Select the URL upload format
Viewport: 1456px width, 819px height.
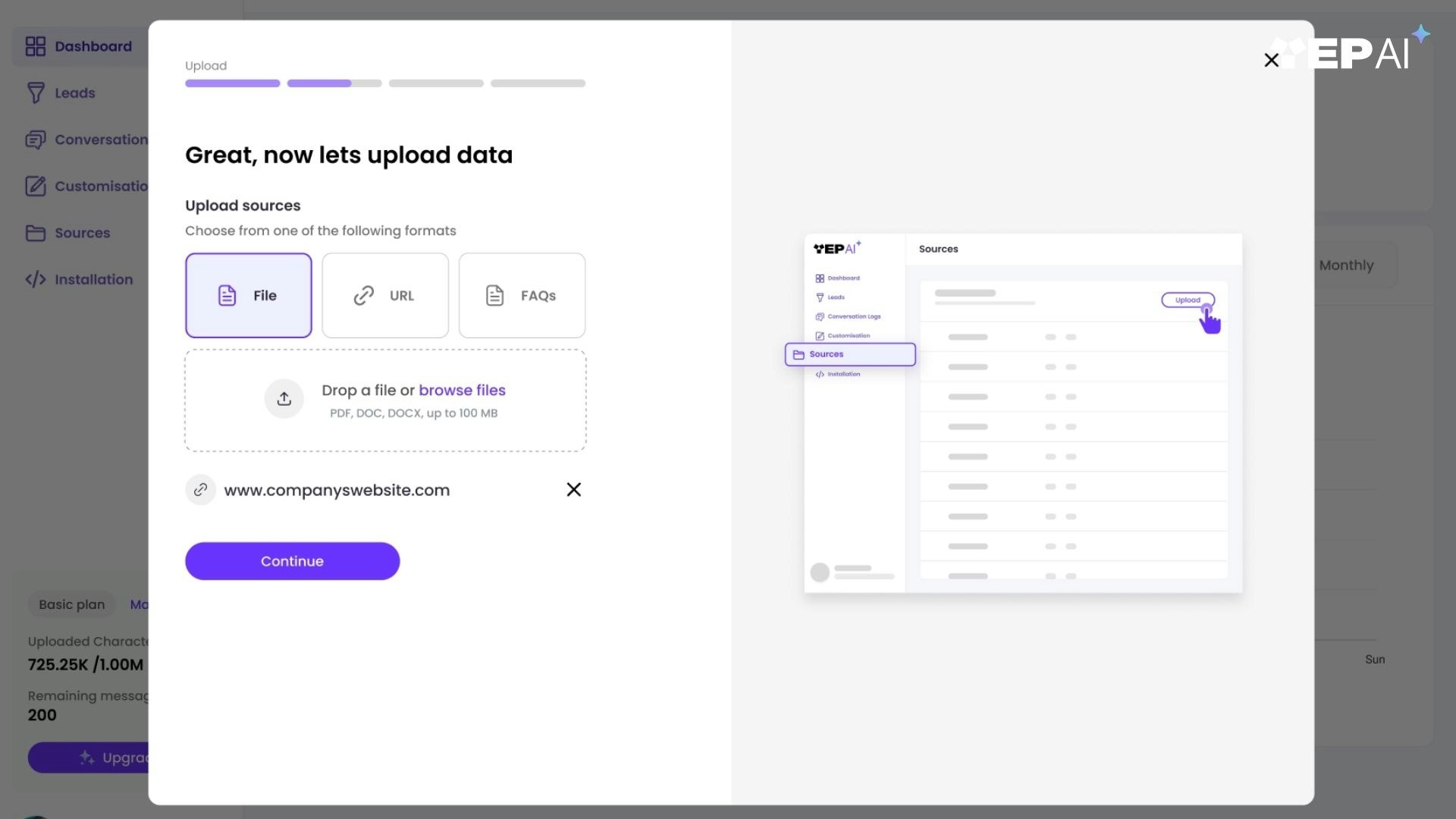click(384, 296)
